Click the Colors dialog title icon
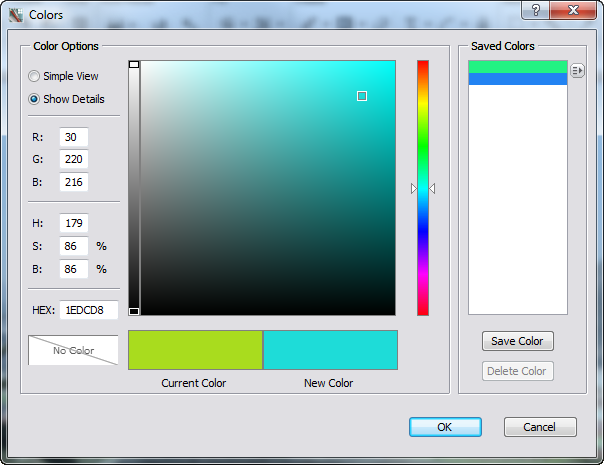 [16, 15]
